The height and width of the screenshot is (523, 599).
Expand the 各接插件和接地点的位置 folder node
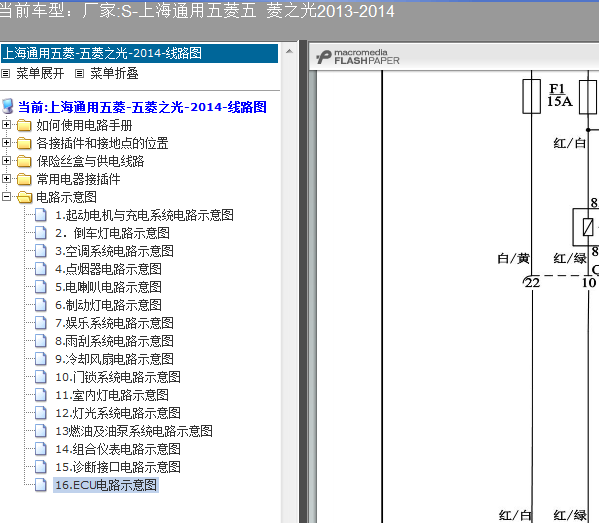(x=6, y=142)
